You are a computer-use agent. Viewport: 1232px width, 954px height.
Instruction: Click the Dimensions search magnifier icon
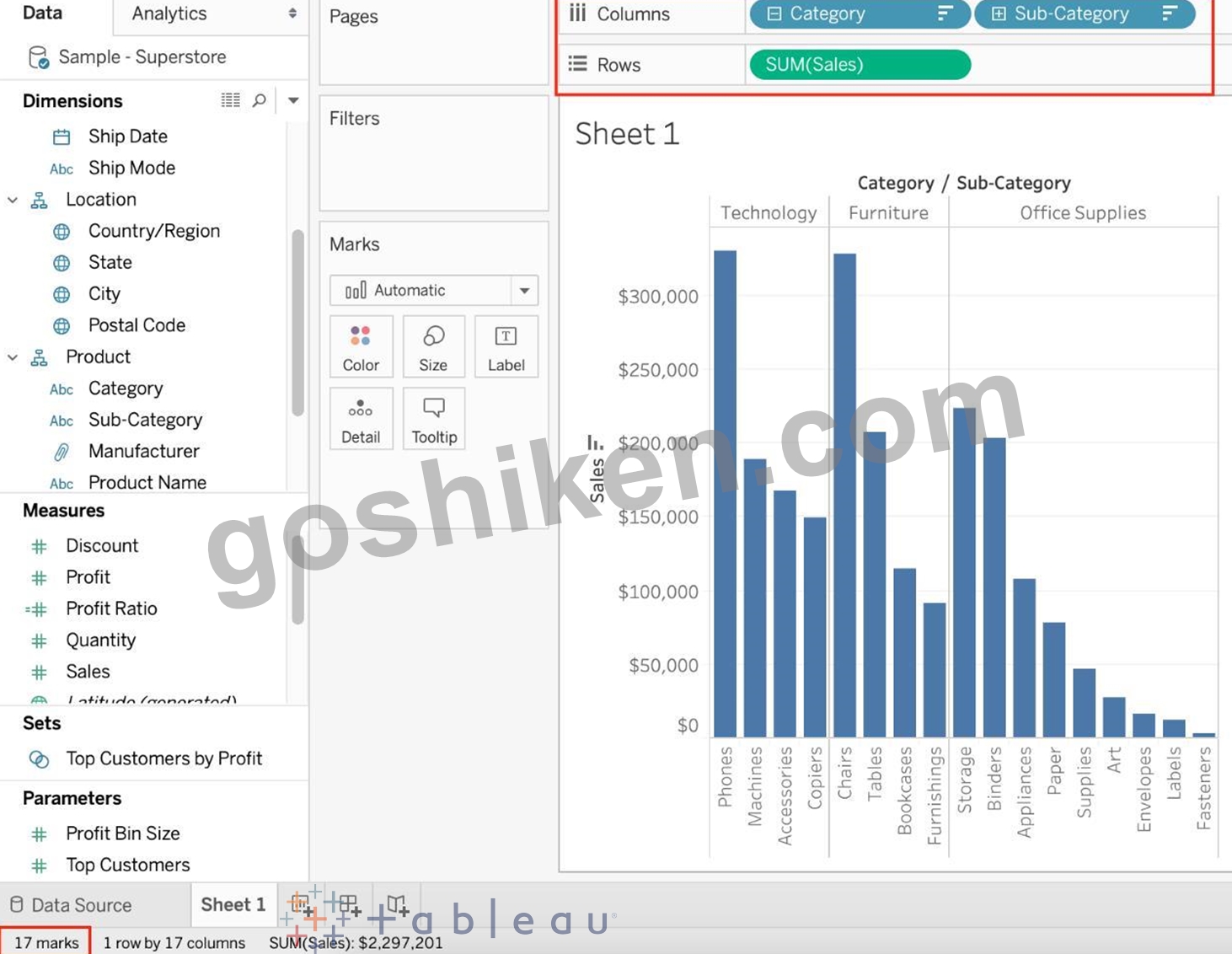click(260, 100)
